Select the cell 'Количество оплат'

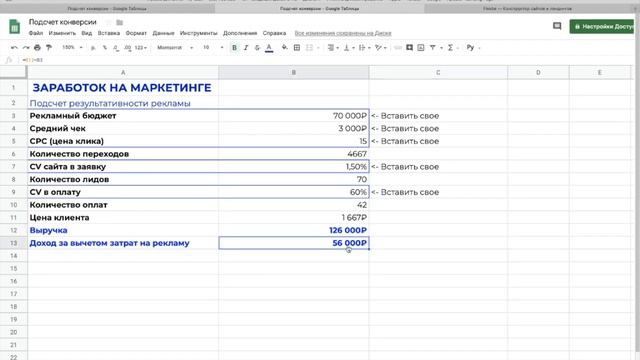coord(123,205)
